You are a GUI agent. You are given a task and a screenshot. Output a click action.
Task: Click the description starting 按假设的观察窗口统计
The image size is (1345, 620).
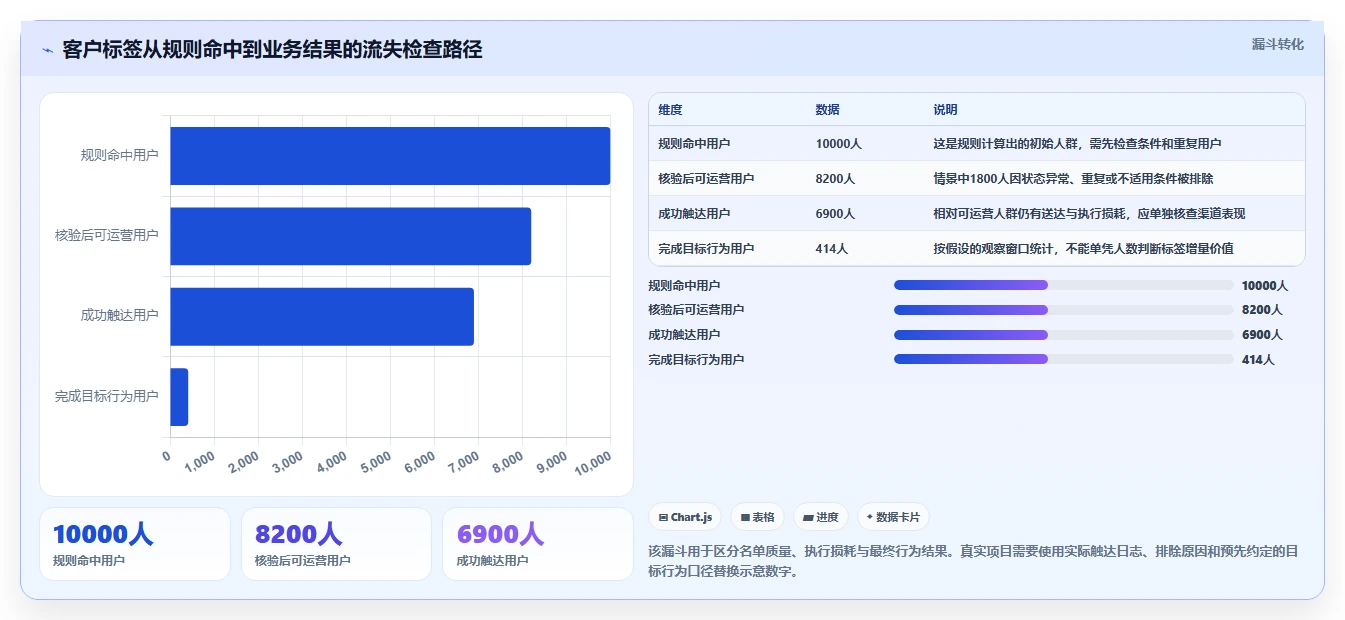1083,249
